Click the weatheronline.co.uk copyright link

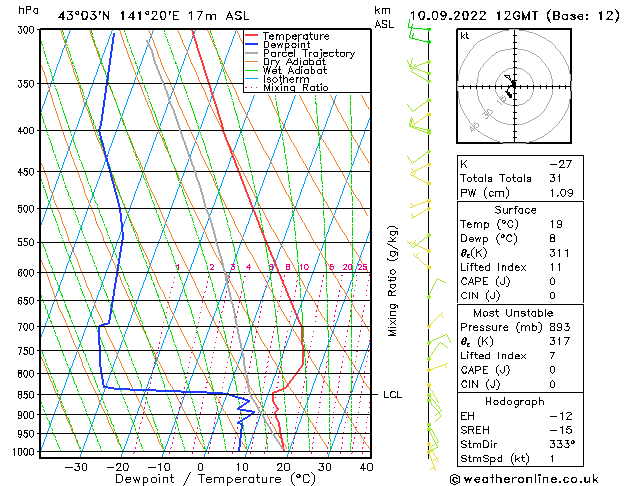tap(524, 479)
